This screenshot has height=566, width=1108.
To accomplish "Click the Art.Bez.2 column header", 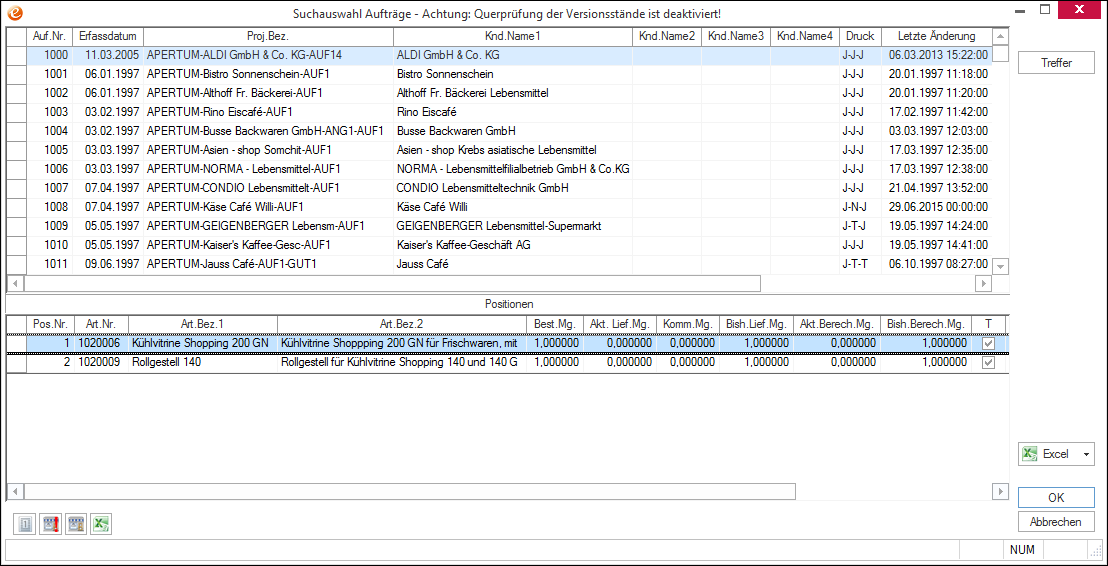I will click(x=401, y=324).
